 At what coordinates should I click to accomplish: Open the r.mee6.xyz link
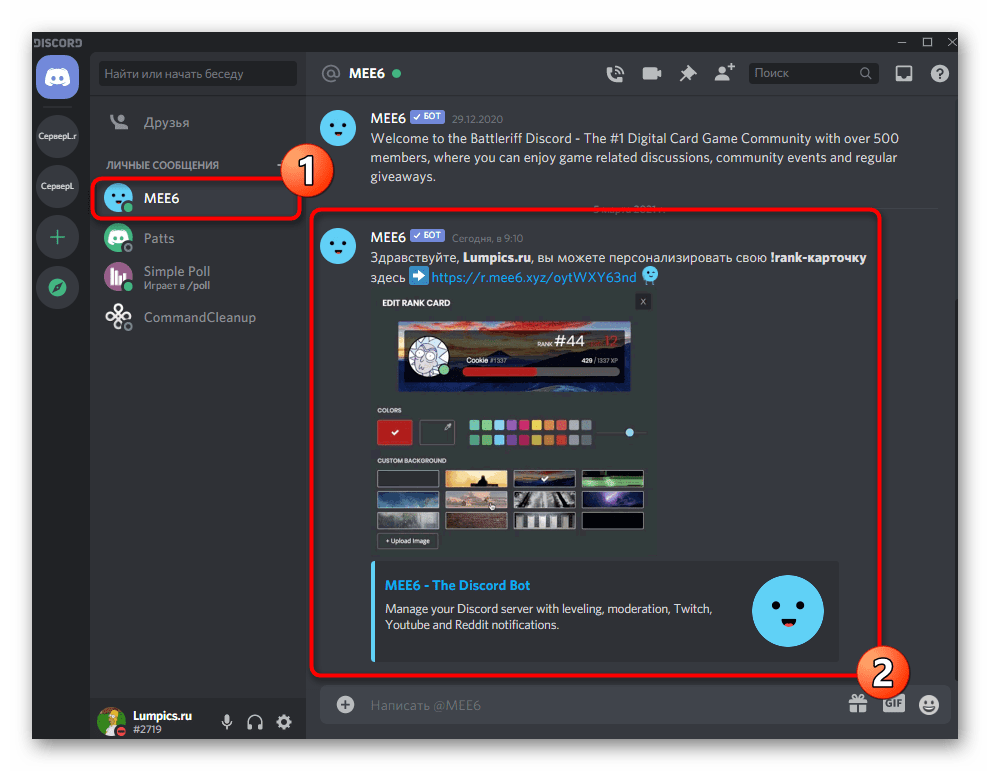[533, 277]
